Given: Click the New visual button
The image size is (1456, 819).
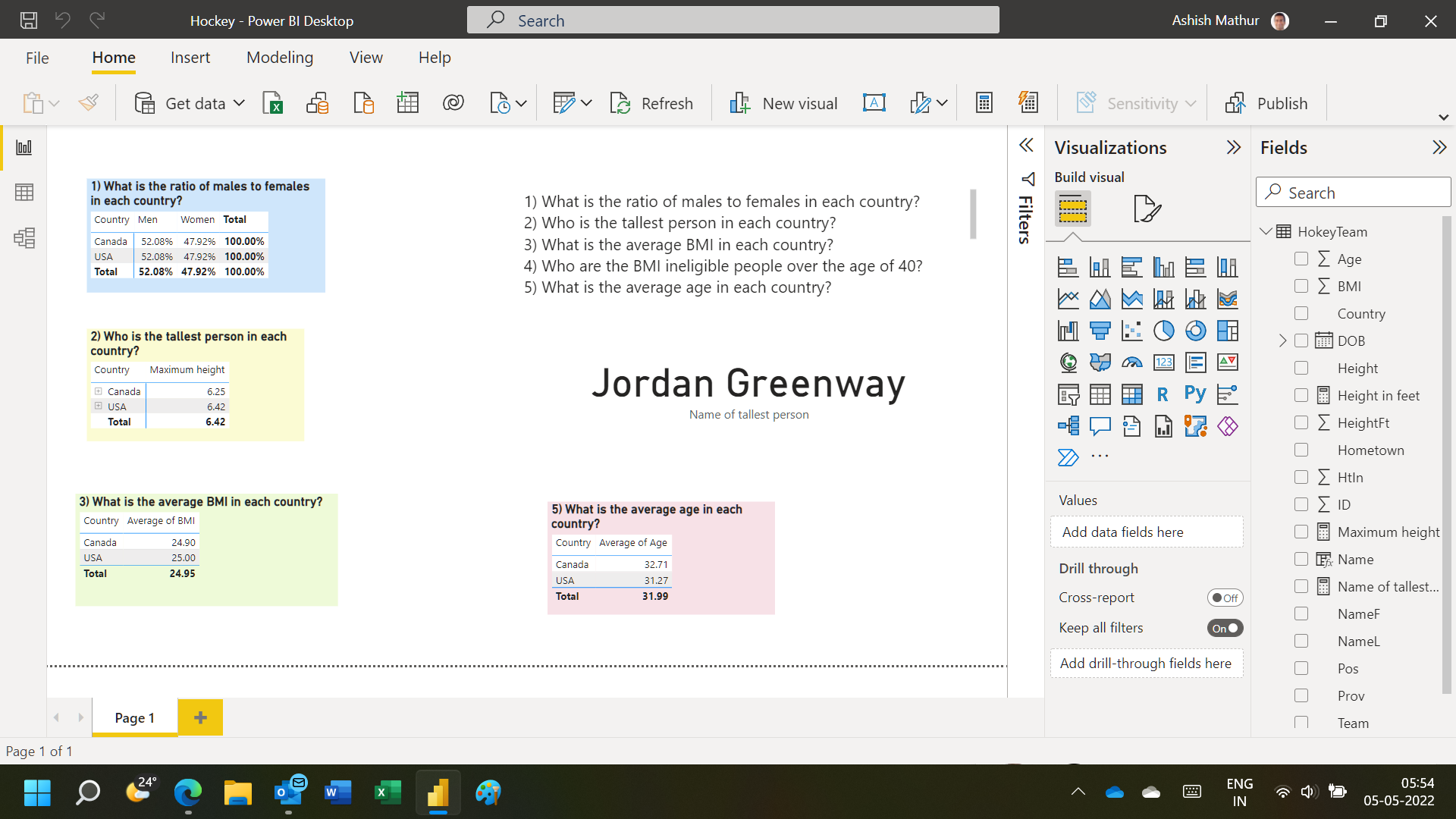Looking at the screenshot, I should (783, 103).
